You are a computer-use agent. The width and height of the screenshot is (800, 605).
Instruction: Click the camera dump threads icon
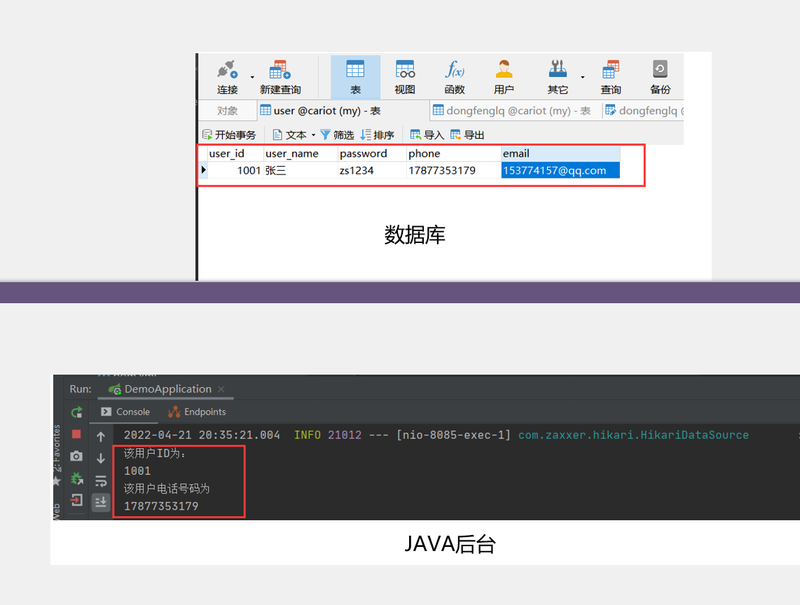(x=77, y=456)
